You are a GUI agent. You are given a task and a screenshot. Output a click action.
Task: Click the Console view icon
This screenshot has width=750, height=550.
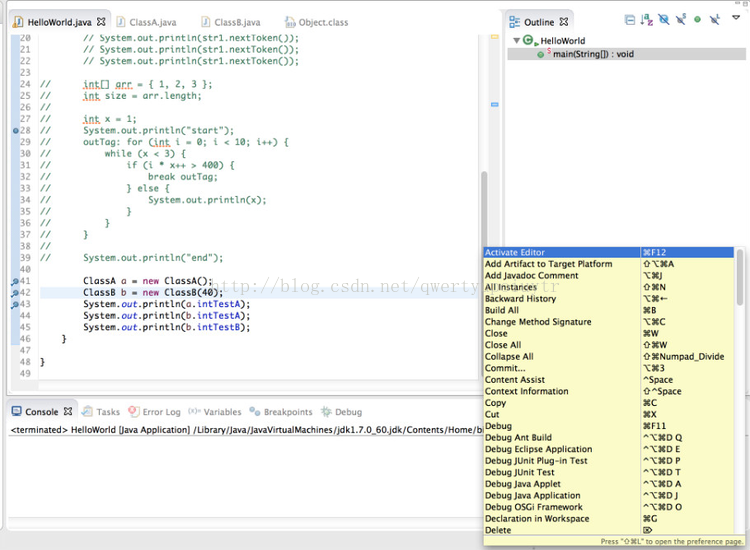coord(17,411)
